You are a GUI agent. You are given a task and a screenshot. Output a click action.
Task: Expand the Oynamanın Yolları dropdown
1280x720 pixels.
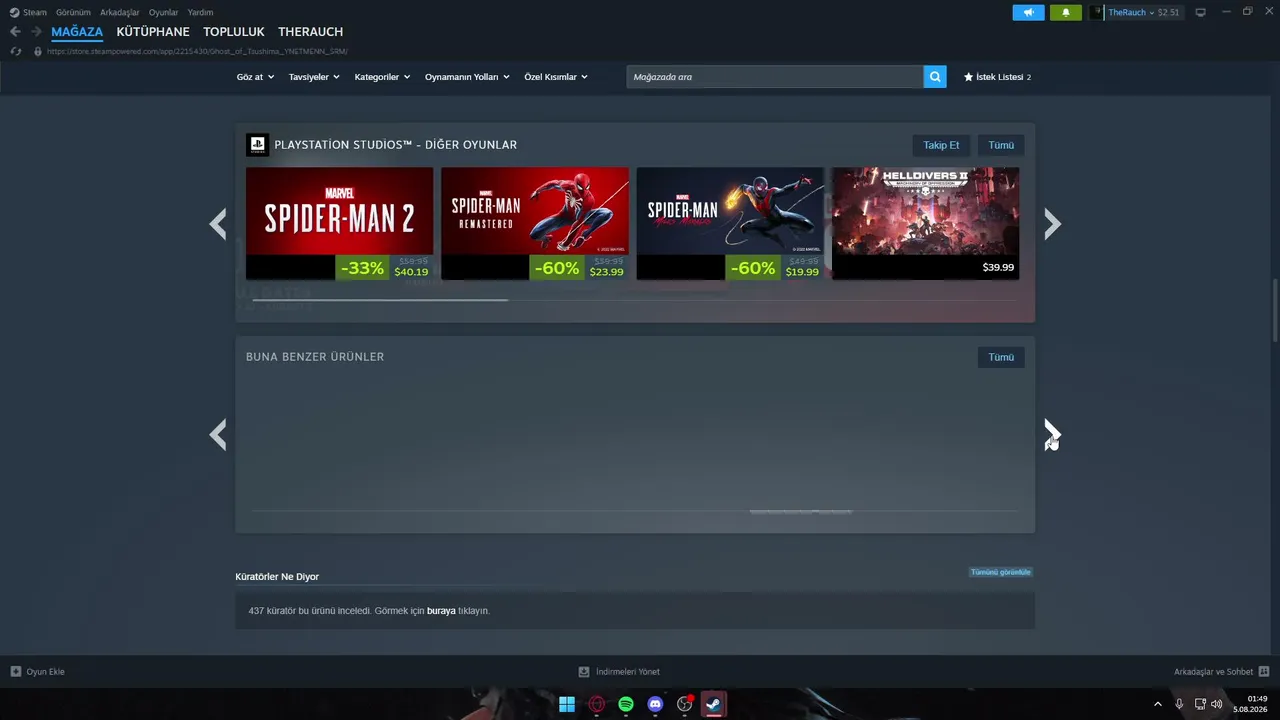468,77
